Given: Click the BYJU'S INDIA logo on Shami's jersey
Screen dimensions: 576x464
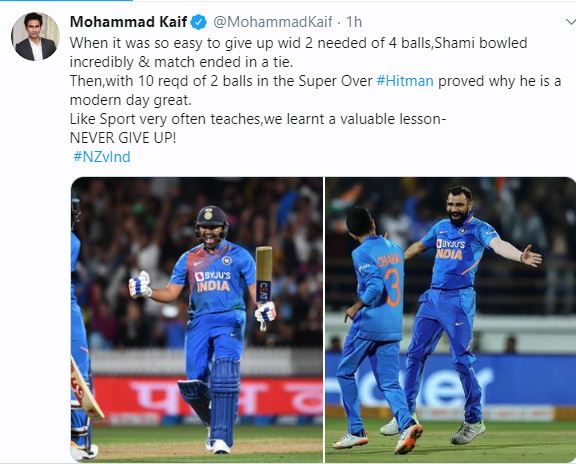Looking at the screenshot, I should [450, 249].
